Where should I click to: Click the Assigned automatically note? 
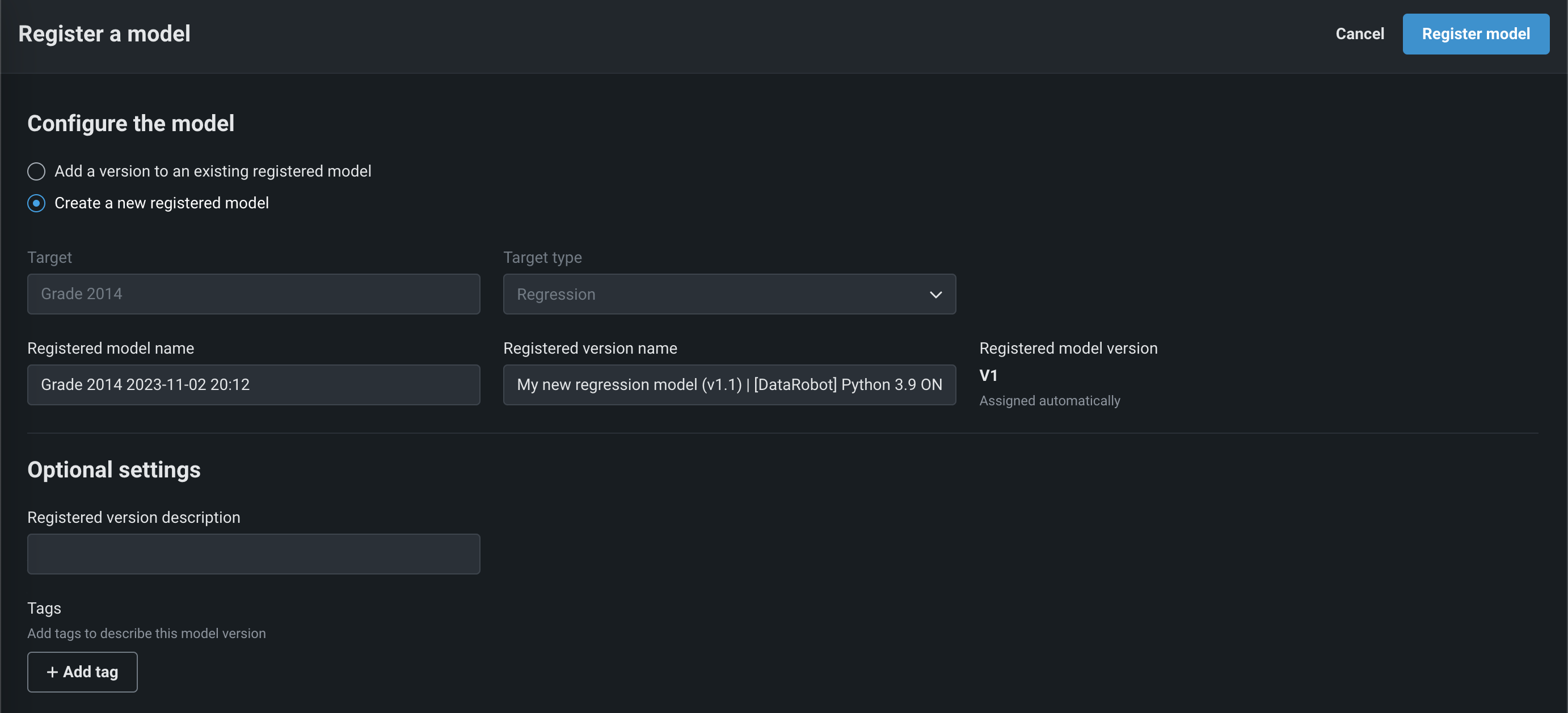point(1049,401)
